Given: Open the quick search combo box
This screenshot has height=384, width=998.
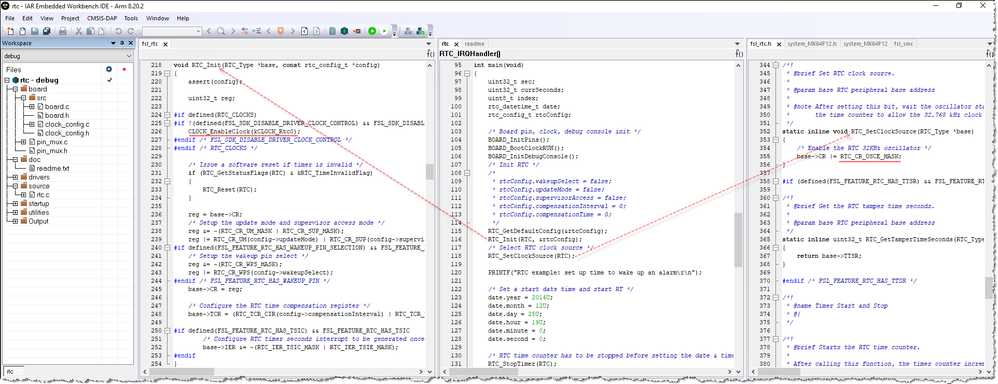Looking at the screenshot, I should 172,31.
